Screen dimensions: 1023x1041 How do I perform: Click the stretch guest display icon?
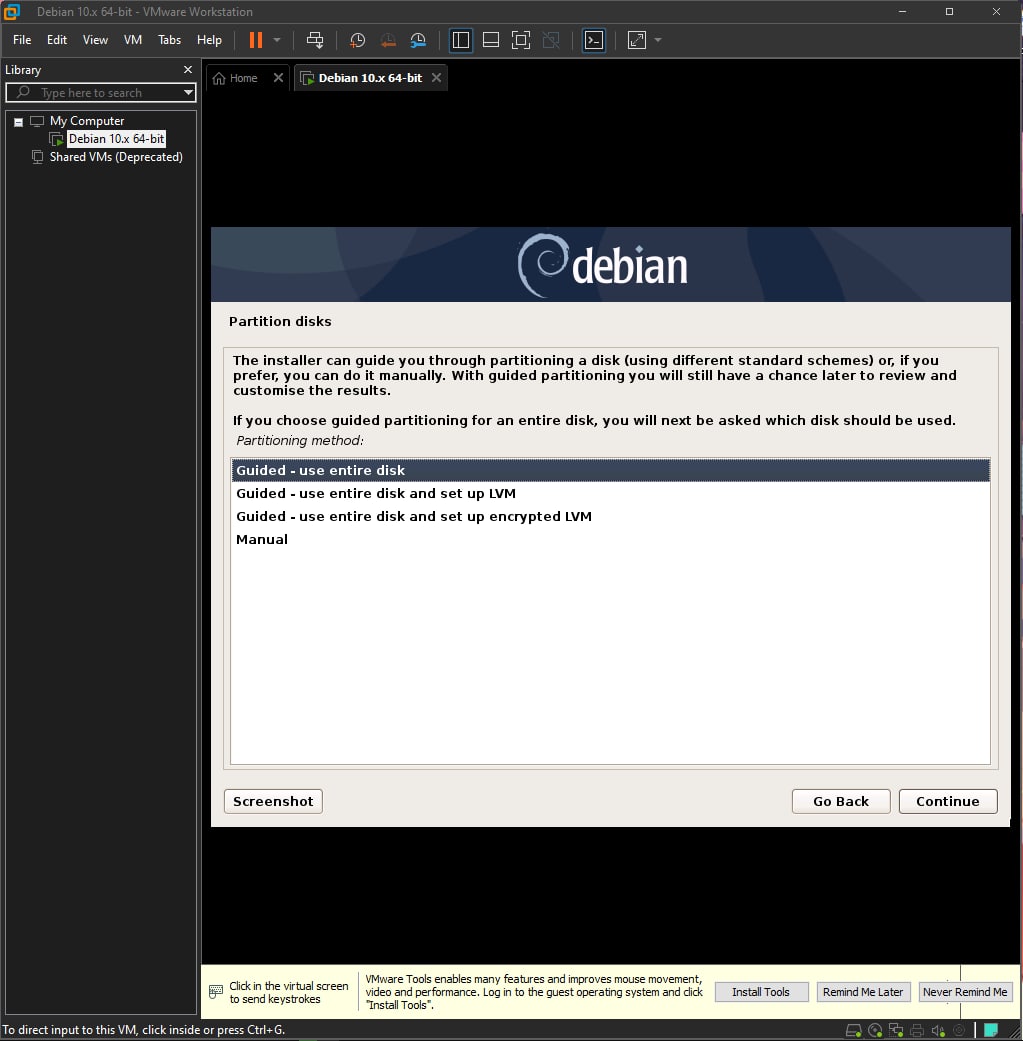[x=637, y=40]
